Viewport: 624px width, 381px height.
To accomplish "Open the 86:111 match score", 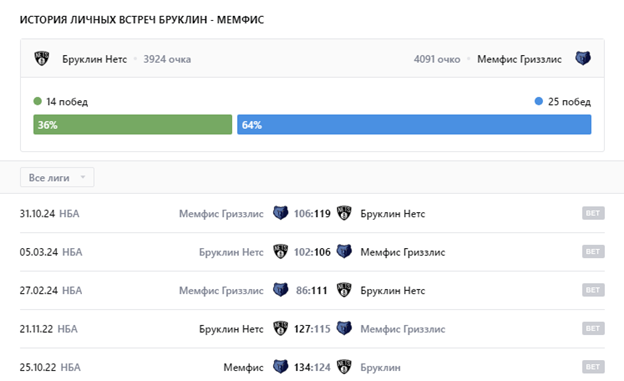I will click(x=312, y=291).
